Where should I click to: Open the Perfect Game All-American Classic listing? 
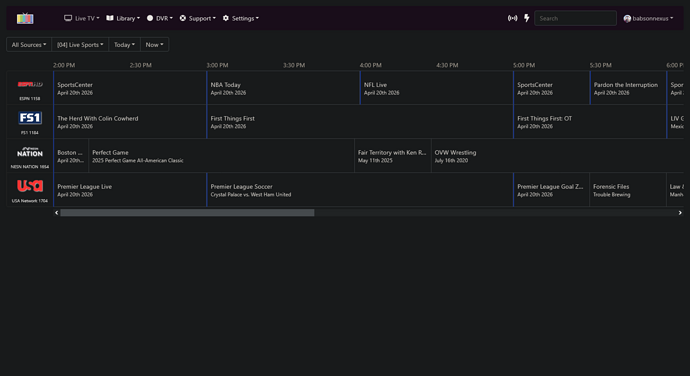point(221,156)
